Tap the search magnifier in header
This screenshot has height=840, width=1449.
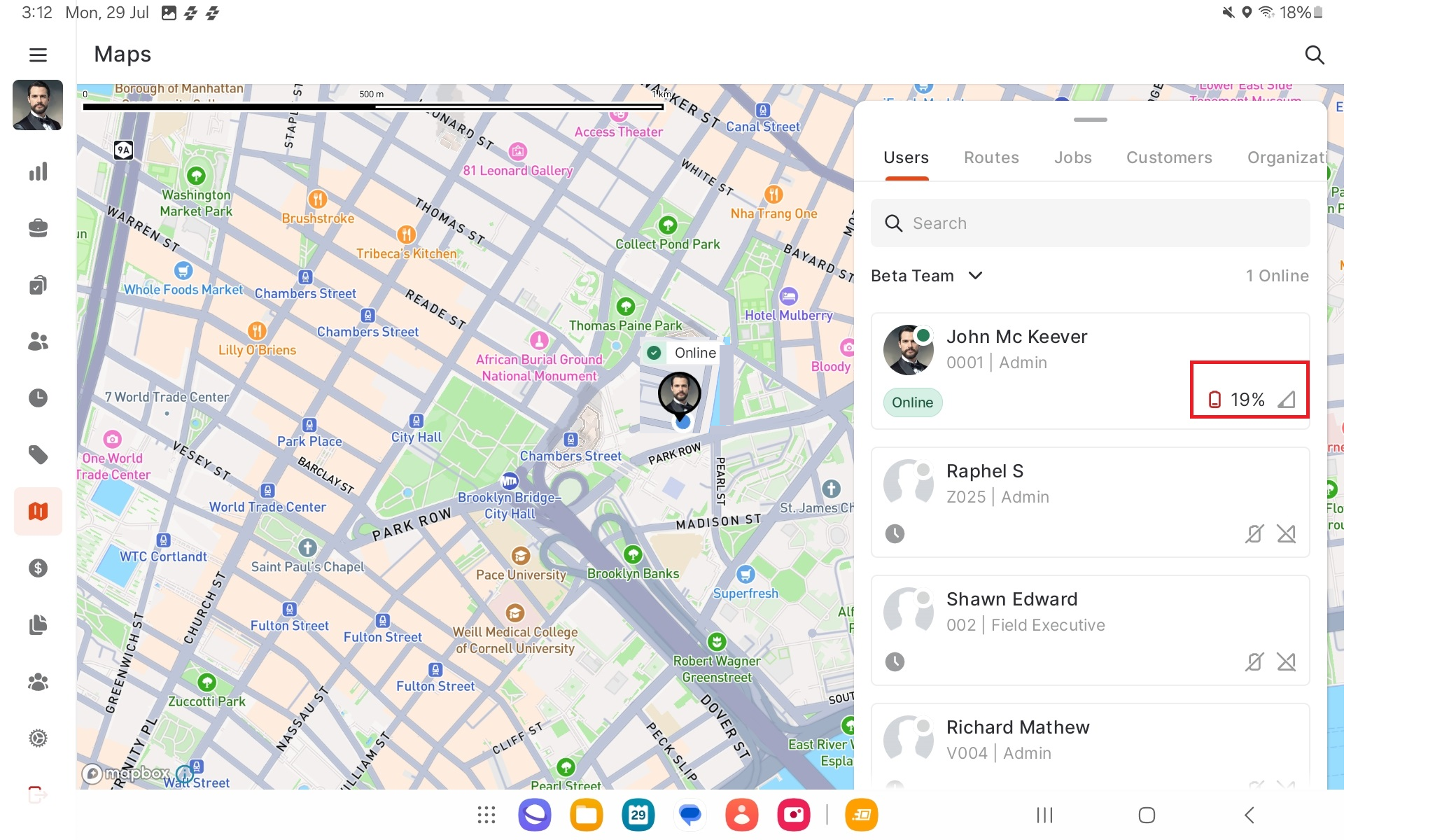point(1314,55)
